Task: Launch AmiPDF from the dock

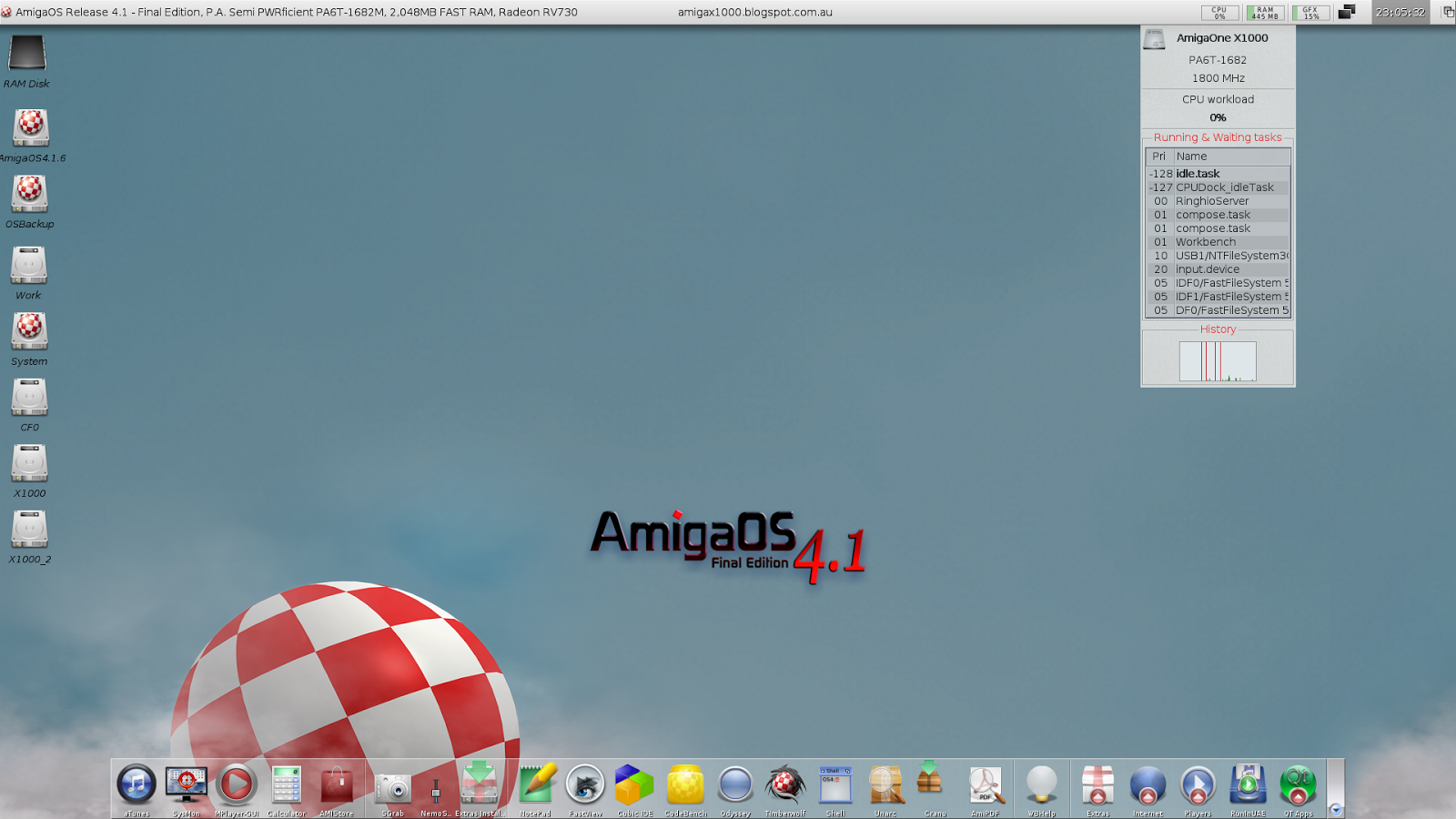Action: coord(986,784)
